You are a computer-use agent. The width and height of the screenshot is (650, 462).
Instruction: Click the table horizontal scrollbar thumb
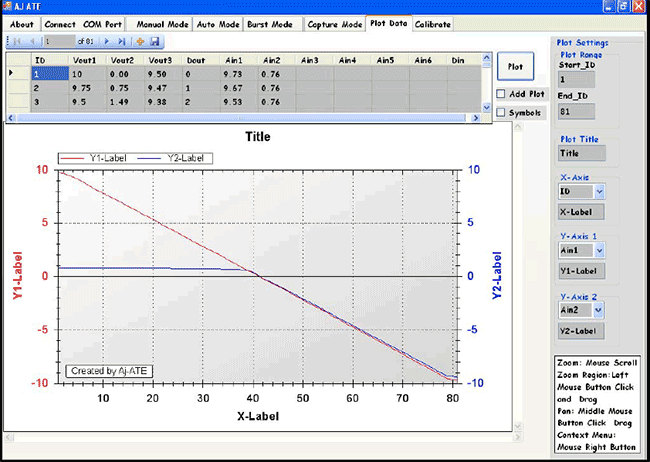242,118
